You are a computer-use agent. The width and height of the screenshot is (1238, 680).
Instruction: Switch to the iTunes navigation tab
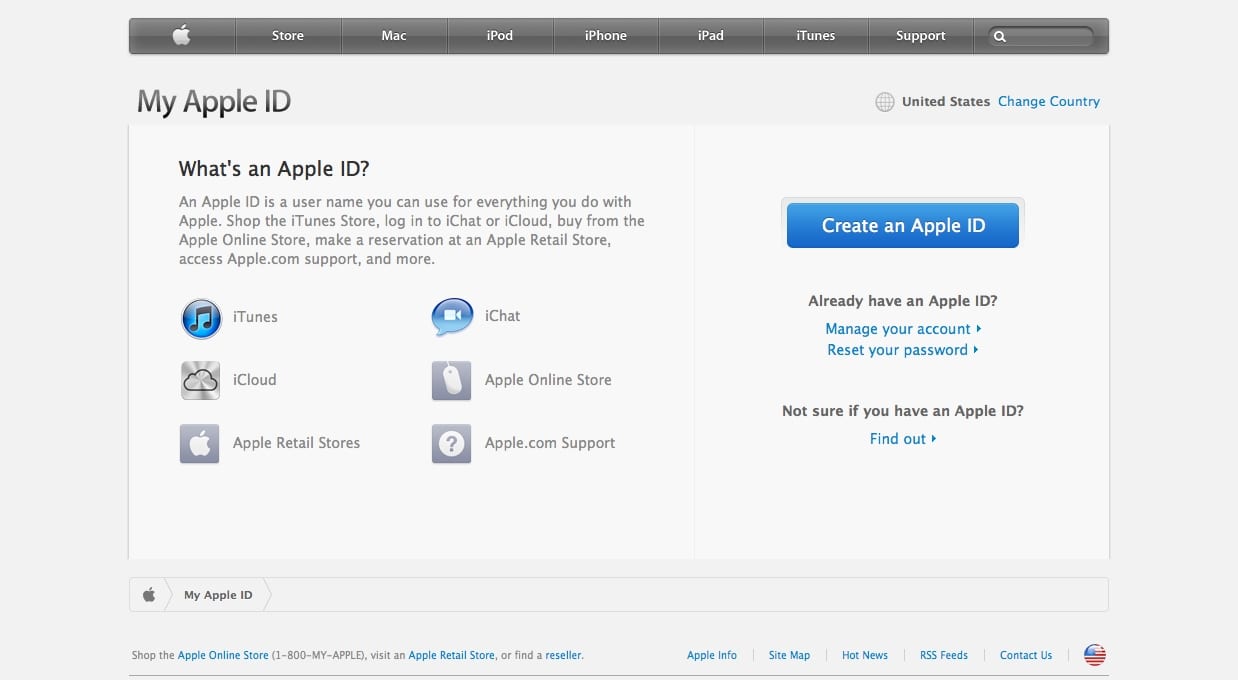[x=816, y=36]
